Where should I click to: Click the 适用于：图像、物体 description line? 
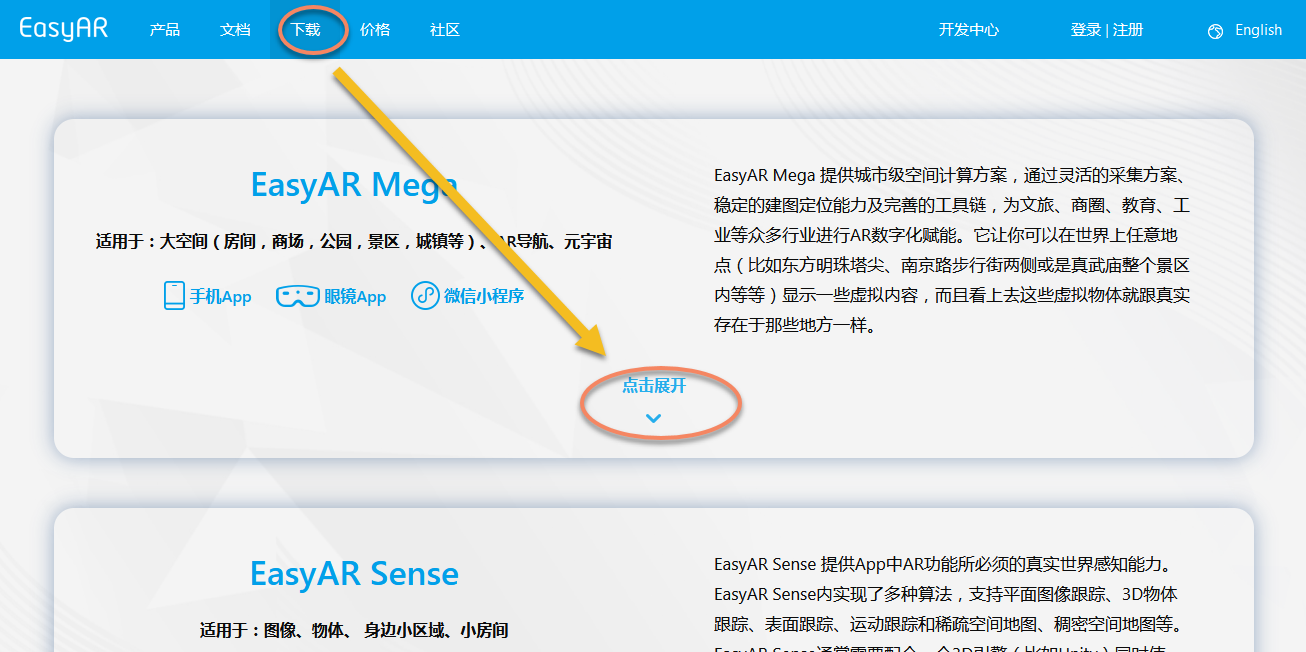point(354,631)
